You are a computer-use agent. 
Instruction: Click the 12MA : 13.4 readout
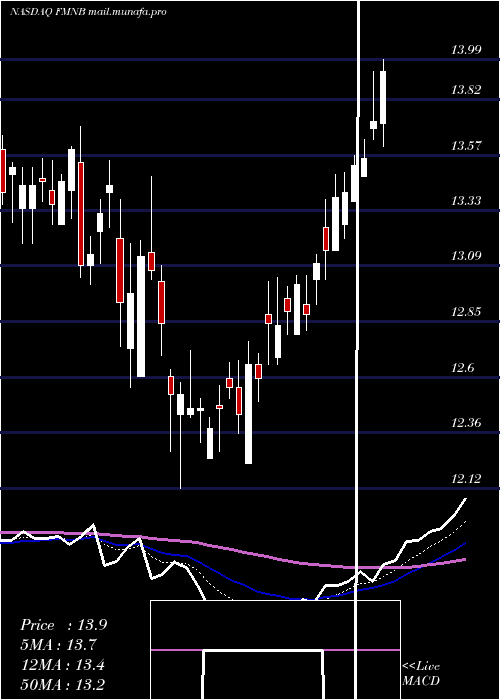pos(62,665)
